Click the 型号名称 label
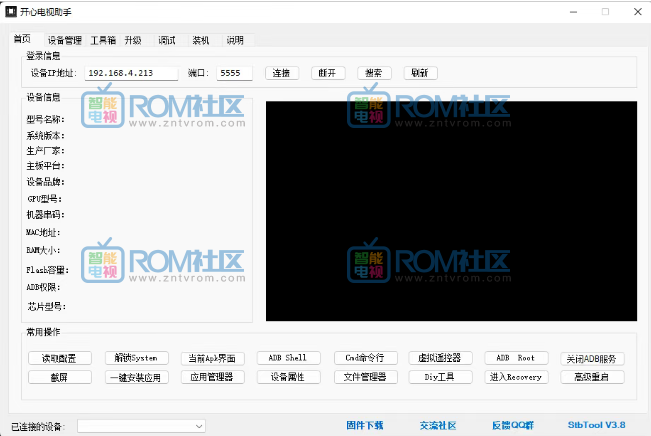Screen dimensions: 651x436 click(46, 120)
